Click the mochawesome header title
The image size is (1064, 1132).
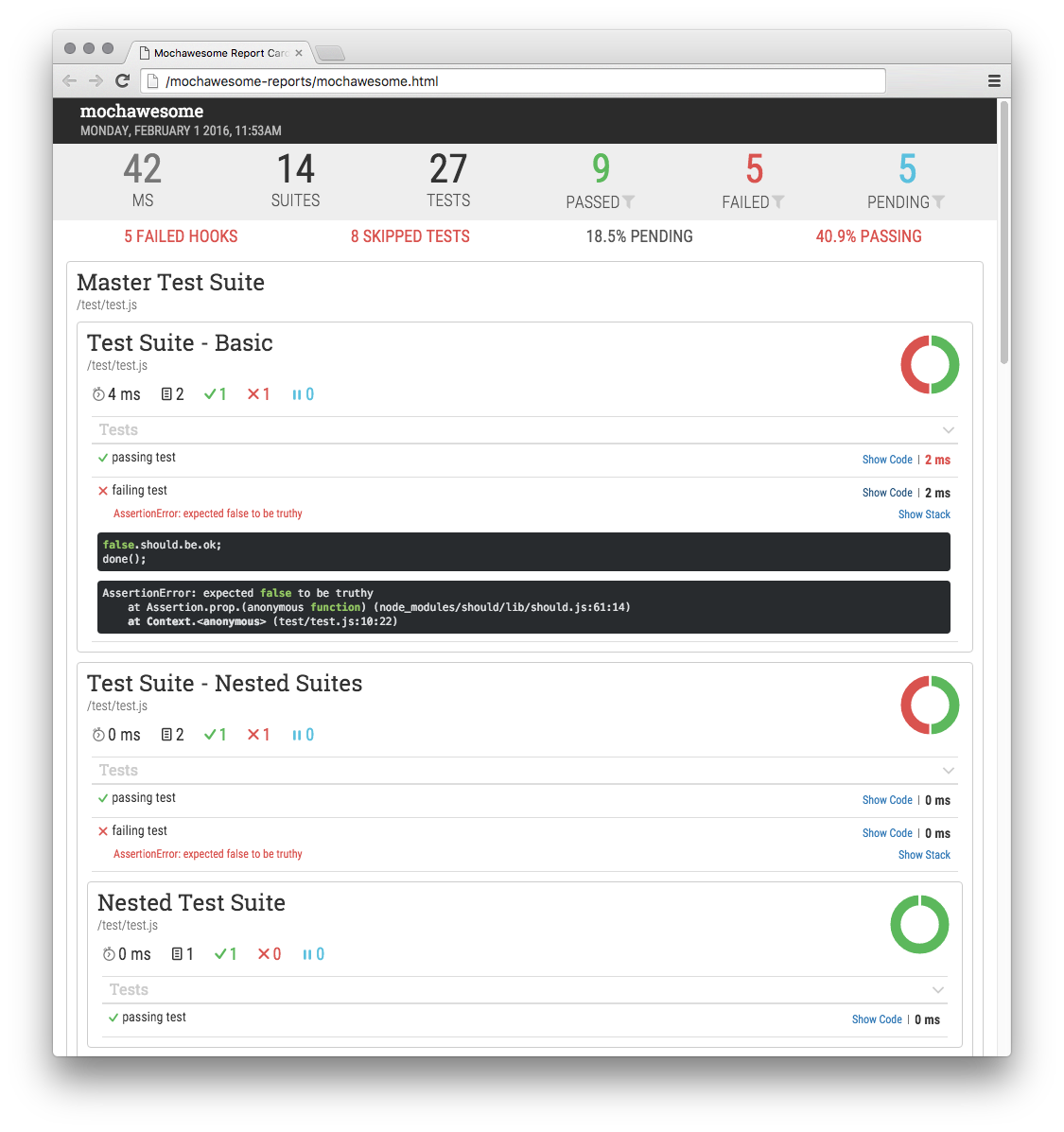coord(142,112)
